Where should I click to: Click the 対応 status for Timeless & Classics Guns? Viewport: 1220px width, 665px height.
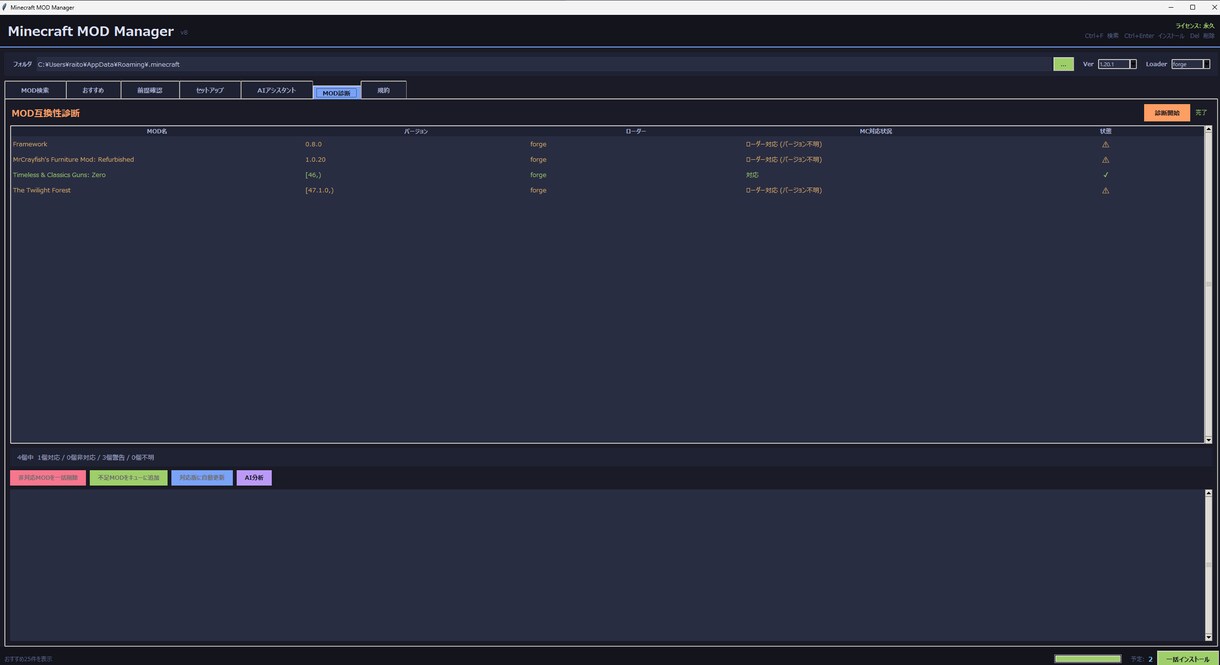click(752, 175)
